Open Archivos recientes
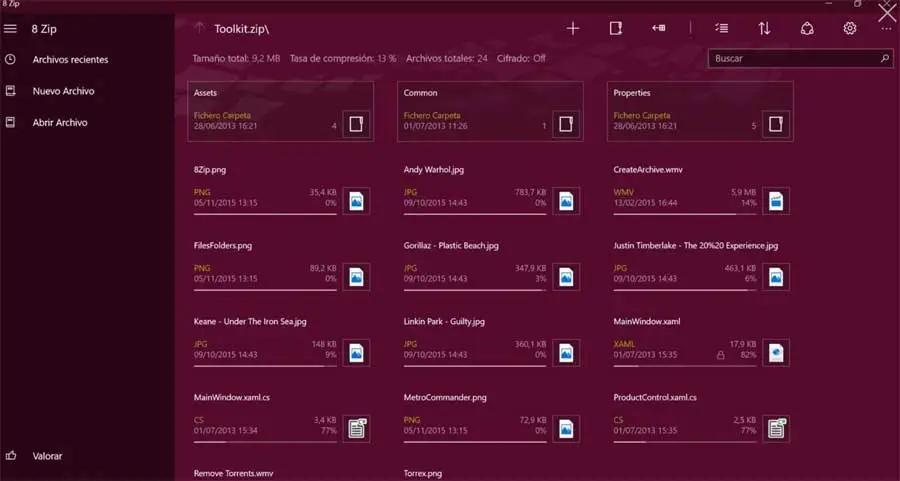Viewport: 900px width, 481px height. point(70,59)
